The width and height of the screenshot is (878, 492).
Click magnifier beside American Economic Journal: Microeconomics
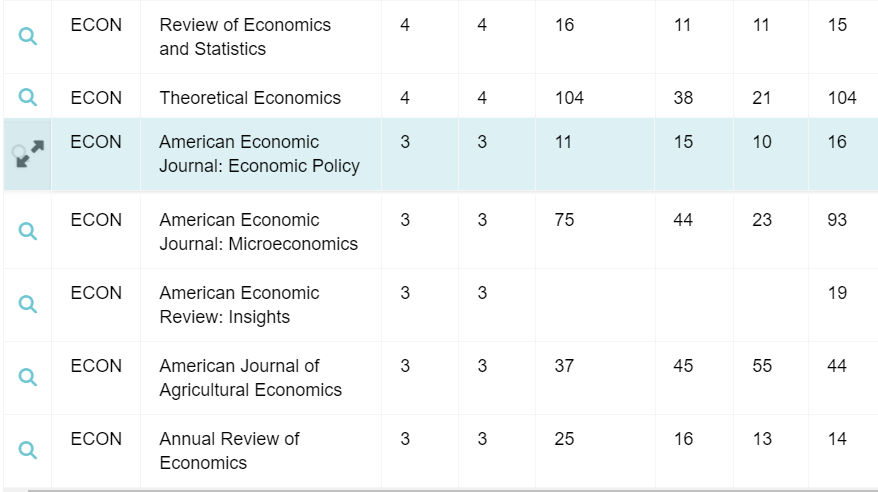(x=28, y=231)
